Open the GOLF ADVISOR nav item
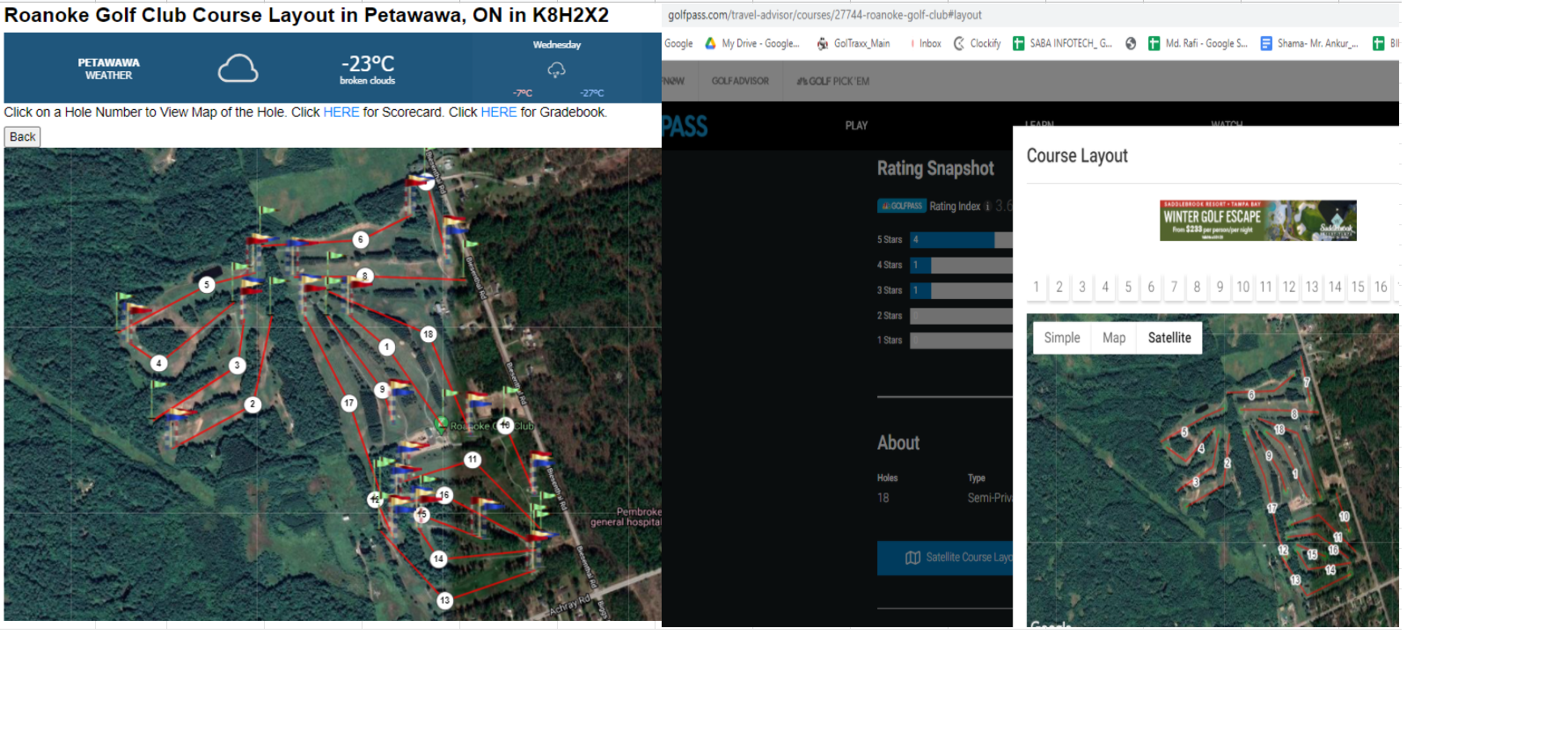 tap(740, 81)
